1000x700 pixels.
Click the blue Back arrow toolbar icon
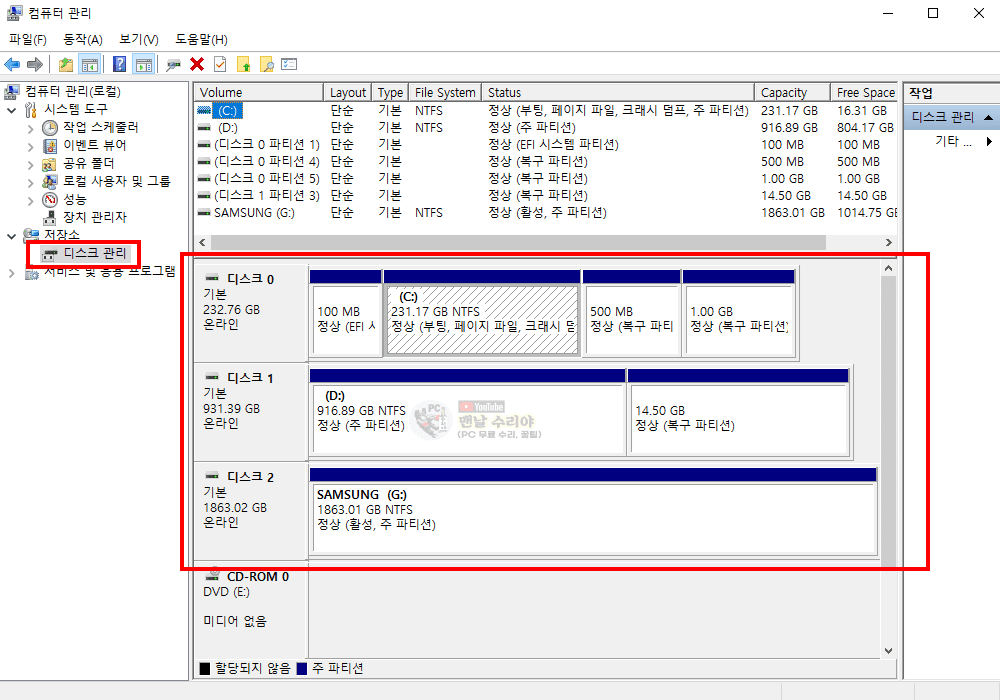coord(12,65)
